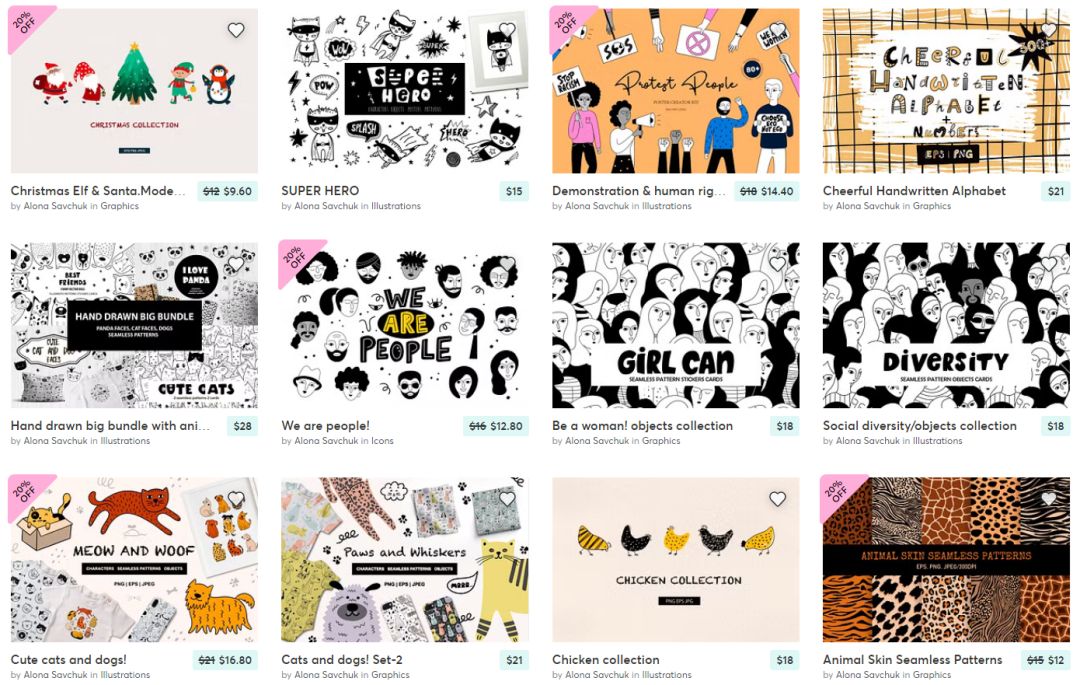Like the Animal Skin Seamless Patterns item

[x=1048, y=498]
